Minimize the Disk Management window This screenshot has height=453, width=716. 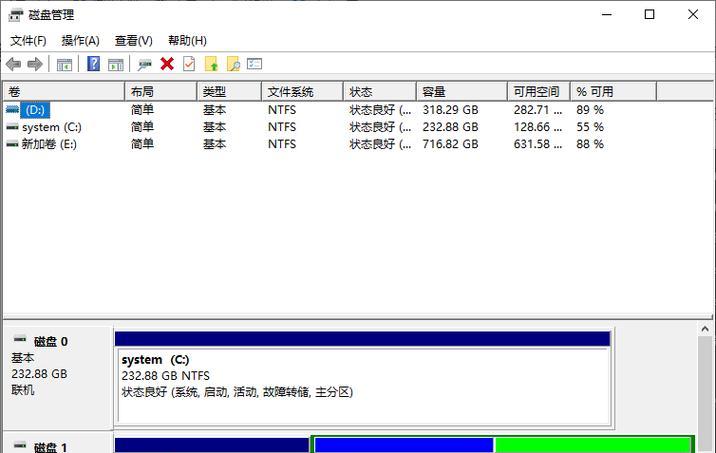pos(606,15)
